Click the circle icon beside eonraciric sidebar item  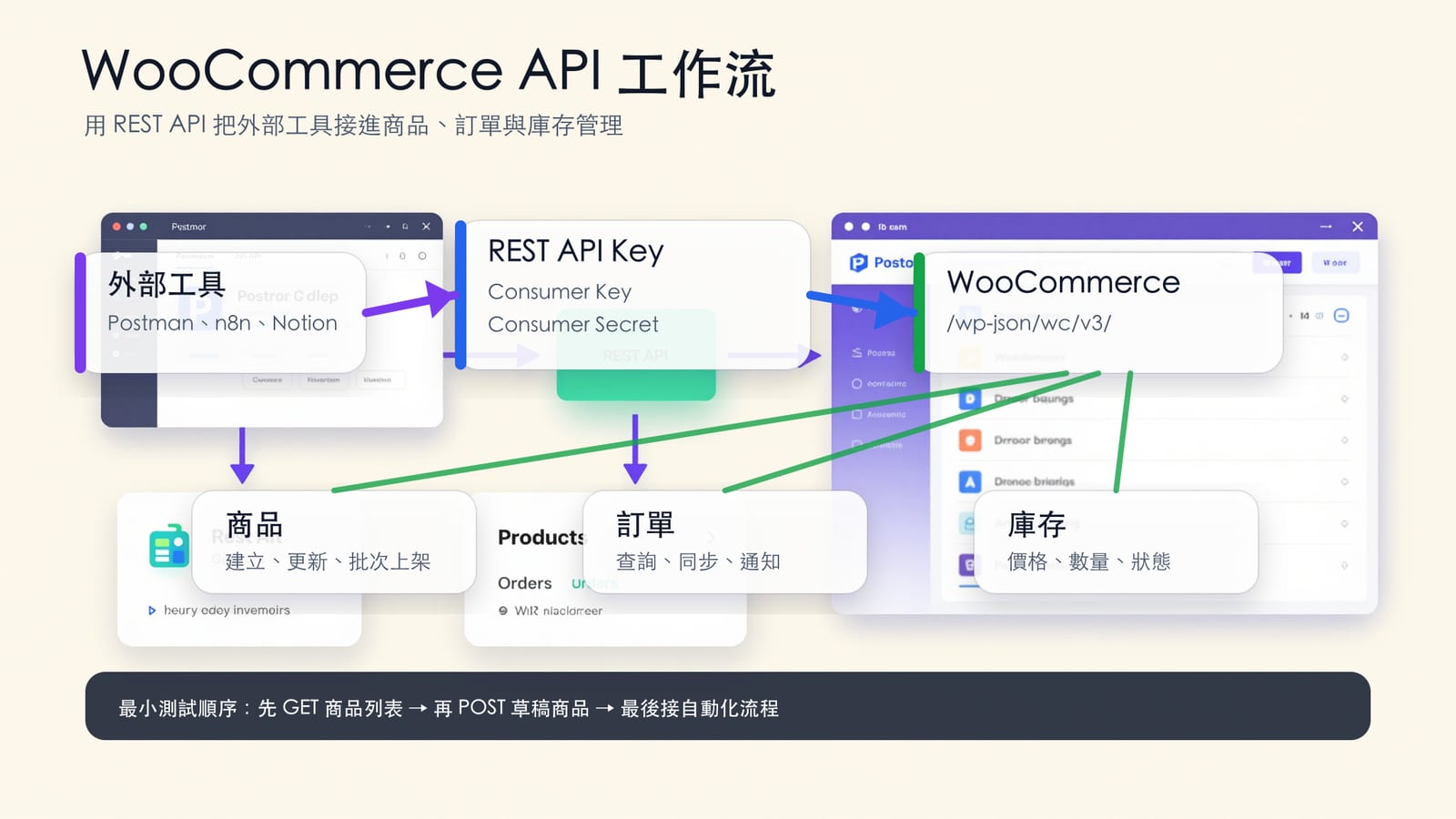[x=856, y=384]
